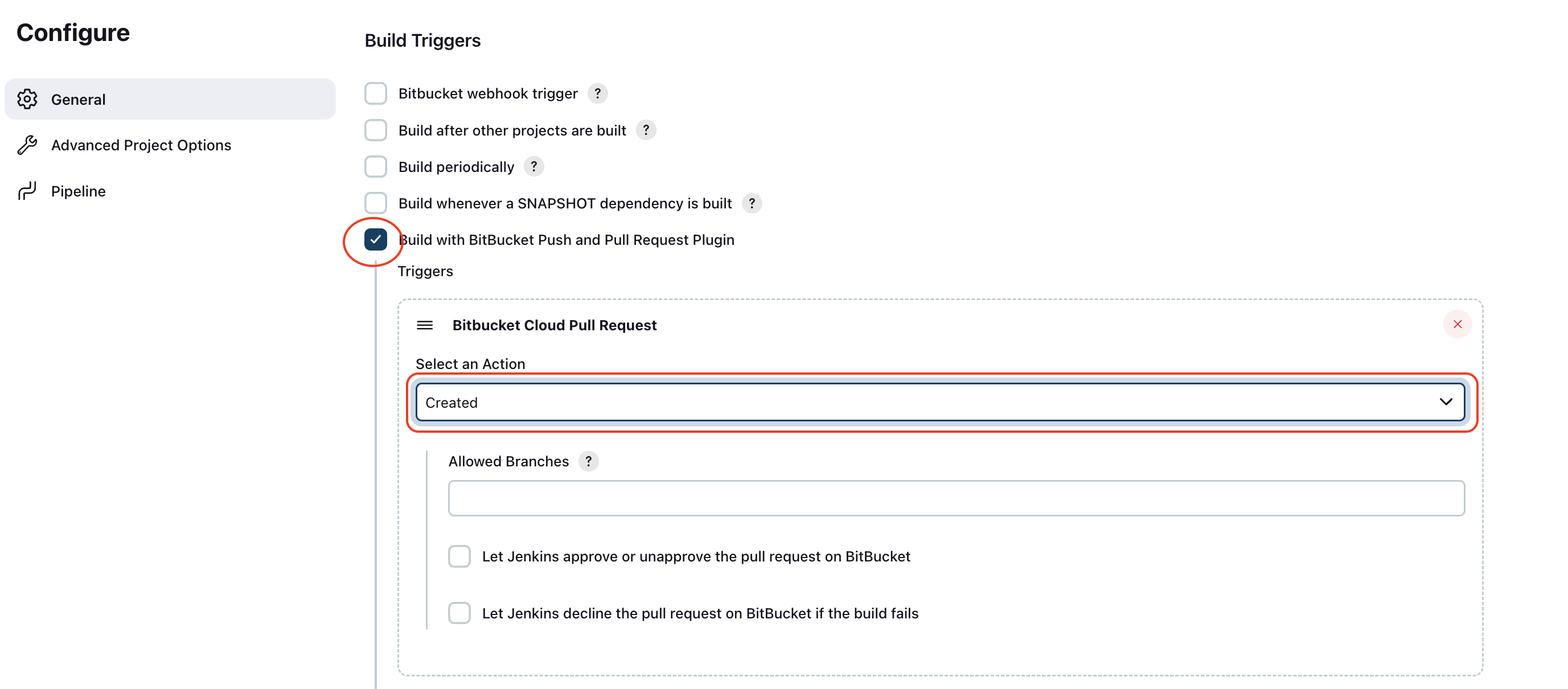This screenshot has height=689, width=1568.
Task: Click the Pipeline icon in sidebar
Action: (x=29, y=189)
